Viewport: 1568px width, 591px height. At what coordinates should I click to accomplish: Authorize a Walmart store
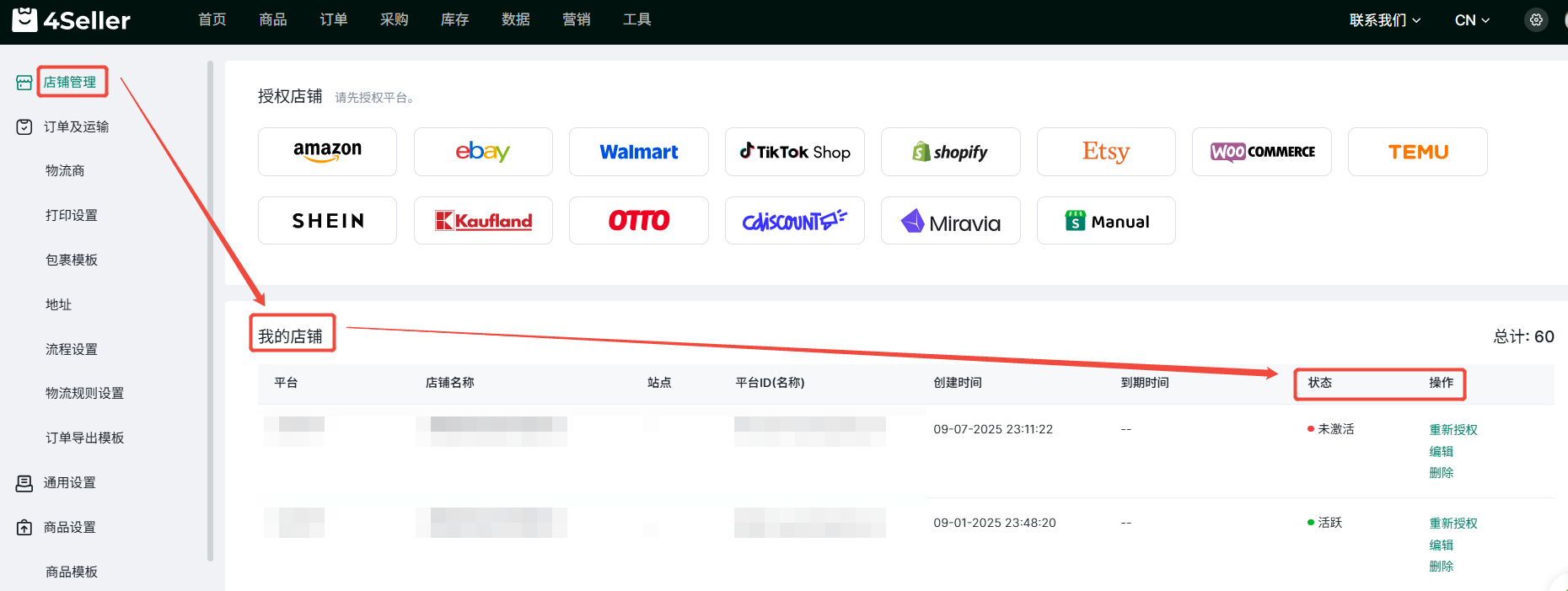639,152
